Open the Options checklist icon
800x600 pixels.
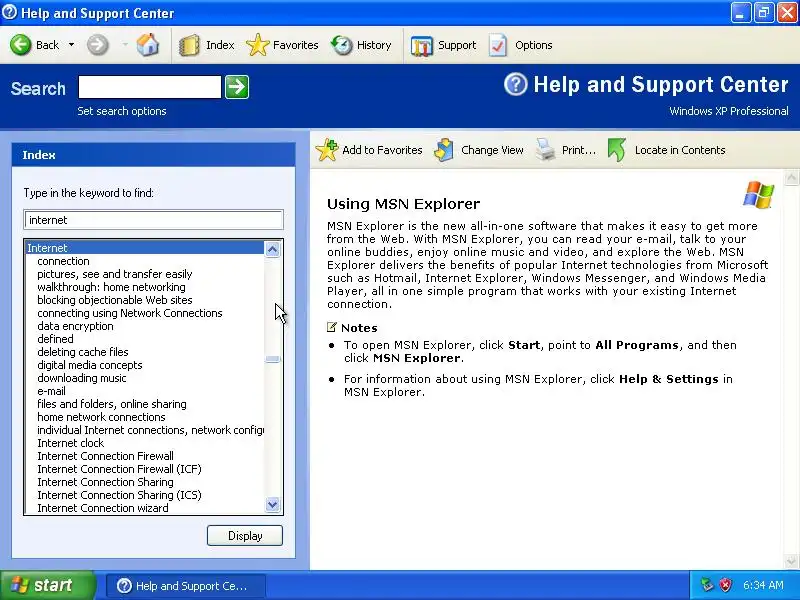(x=498, y=45)
